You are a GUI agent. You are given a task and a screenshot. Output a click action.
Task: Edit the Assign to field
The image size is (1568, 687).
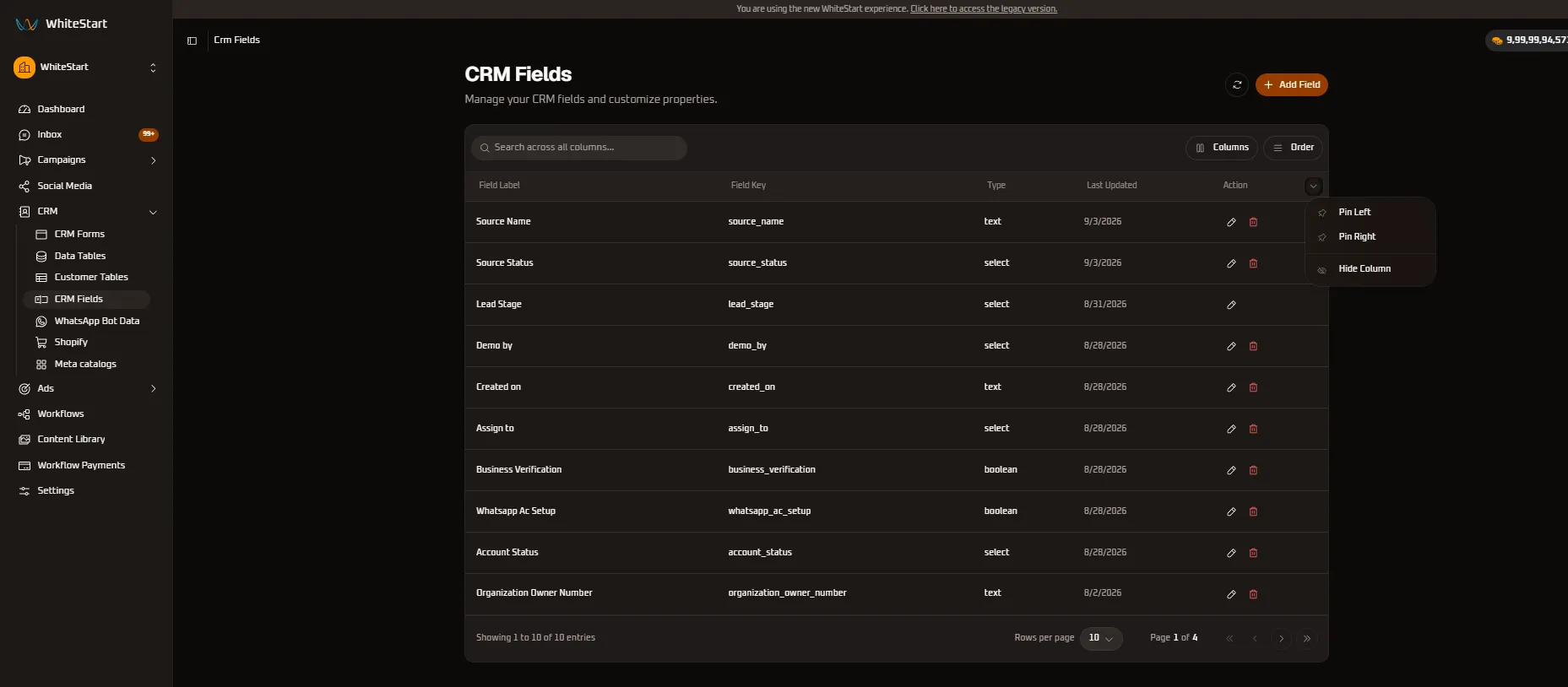pyautogui.click(x=1231, y=429)
